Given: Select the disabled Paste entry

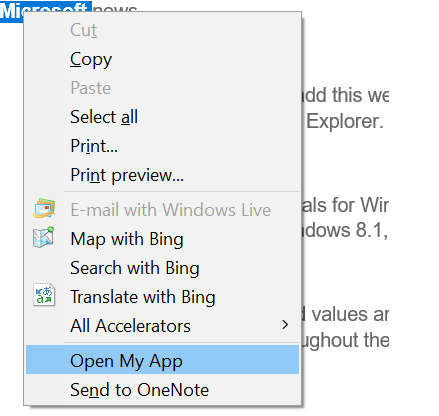Looking at the screenshot, I should [162, 88].
